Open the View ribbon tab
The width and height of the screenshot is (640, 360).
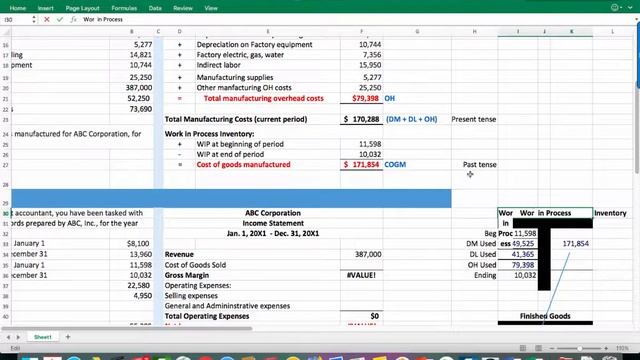click(211, 8)
